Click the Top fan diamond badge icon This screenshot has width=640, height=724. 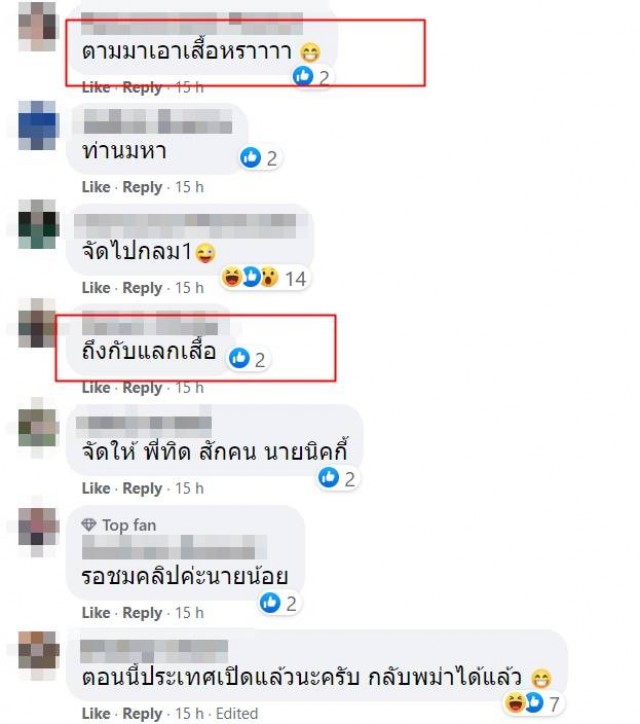pyautogui.click(x=89, y=525)
